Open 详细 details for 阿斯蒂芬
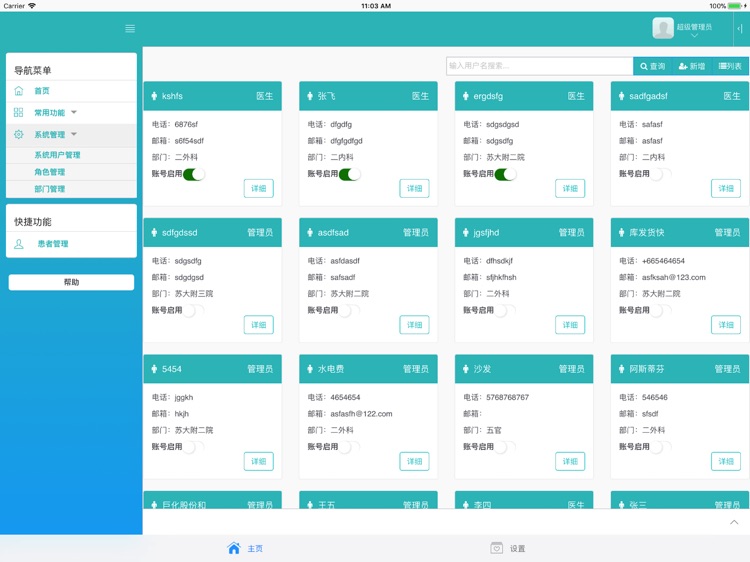750x562 pixels. point(726,461)
